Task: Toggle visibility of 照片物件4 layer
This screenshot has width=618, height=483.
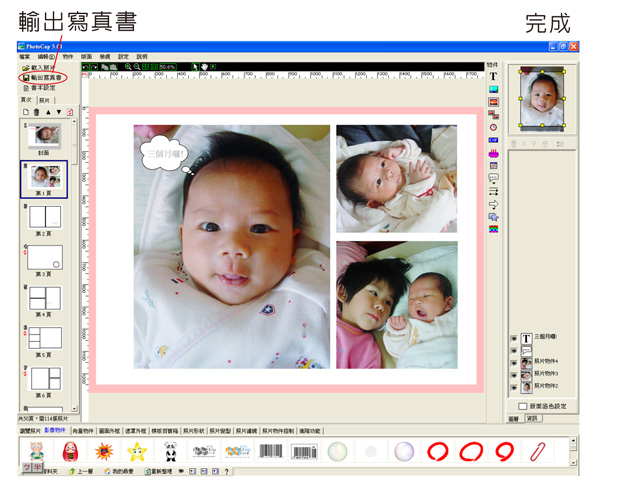Action: [514, 363]
